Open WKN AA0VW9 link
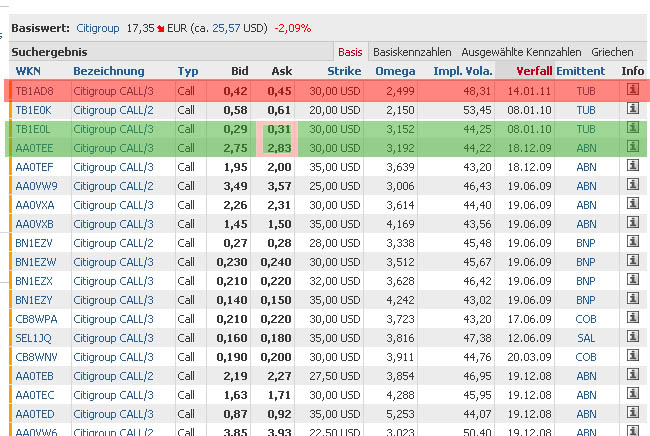This screenshot has height=436, width=650. (36, 186)
